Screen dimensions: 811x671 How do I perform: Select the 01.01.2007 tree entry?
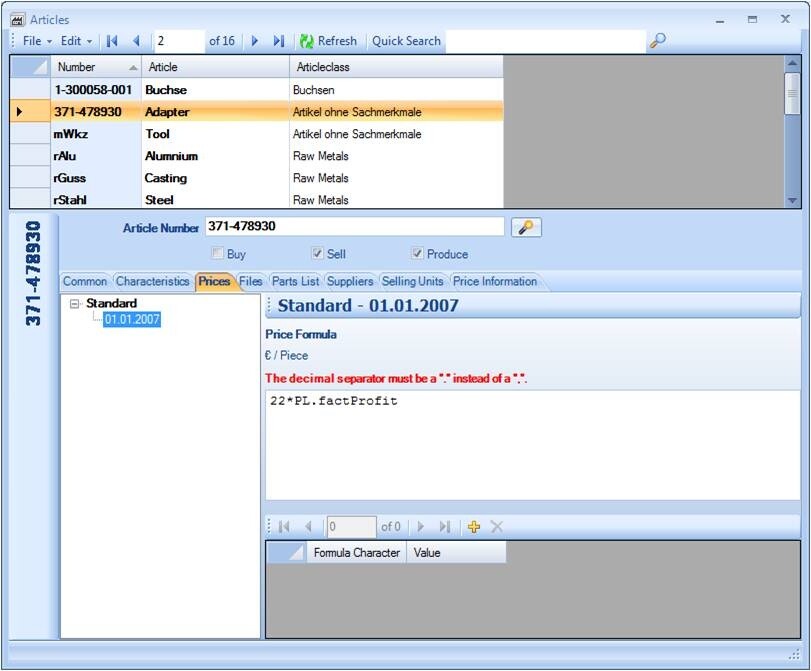pyautogui.click(x=132, y=319)
